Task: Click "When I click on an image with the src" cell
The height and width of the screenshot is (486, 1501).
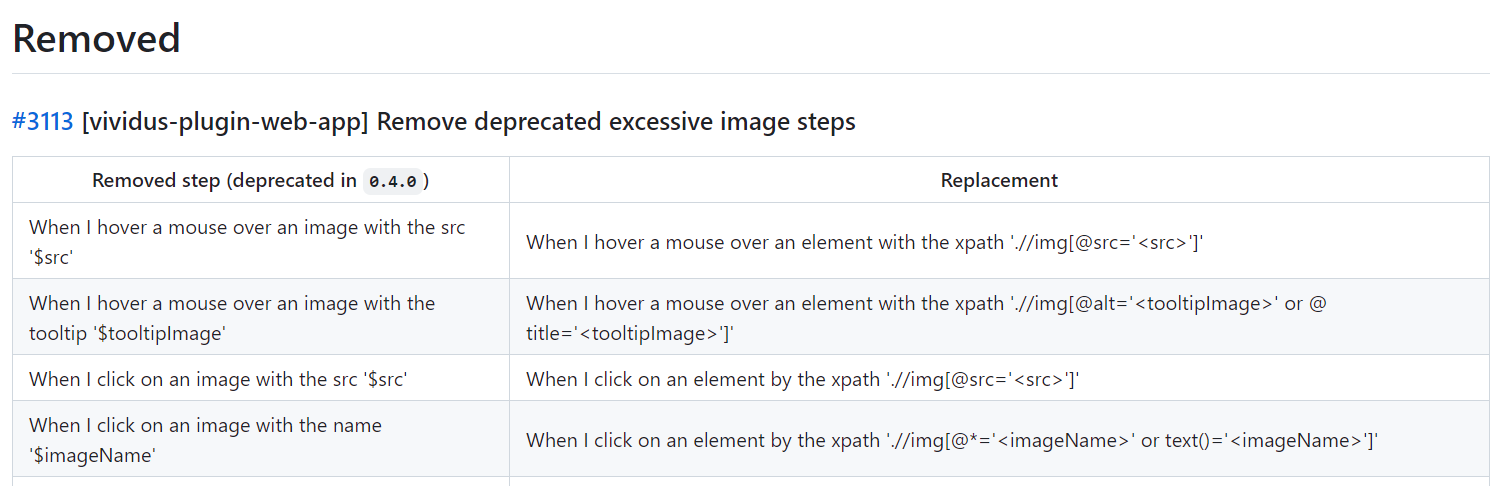Action: pyautogui.click(x=218, y=379)
